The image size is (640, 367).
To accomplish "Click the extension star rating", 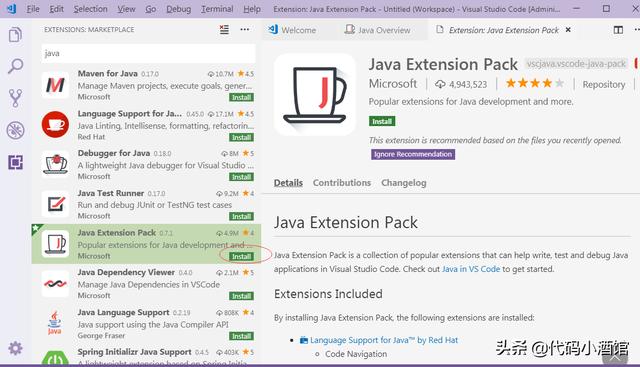I will (x=535, y=84).
